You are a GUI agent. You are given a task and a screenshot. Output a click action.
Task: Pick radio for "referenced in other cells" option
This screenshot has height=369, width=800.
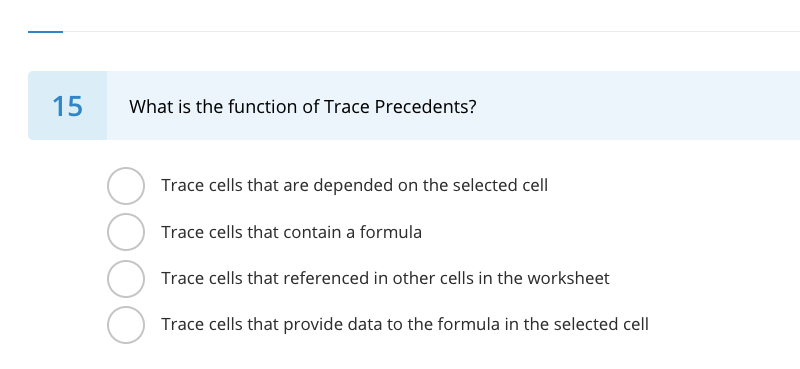pyautogui.click(x=126, y=279)
